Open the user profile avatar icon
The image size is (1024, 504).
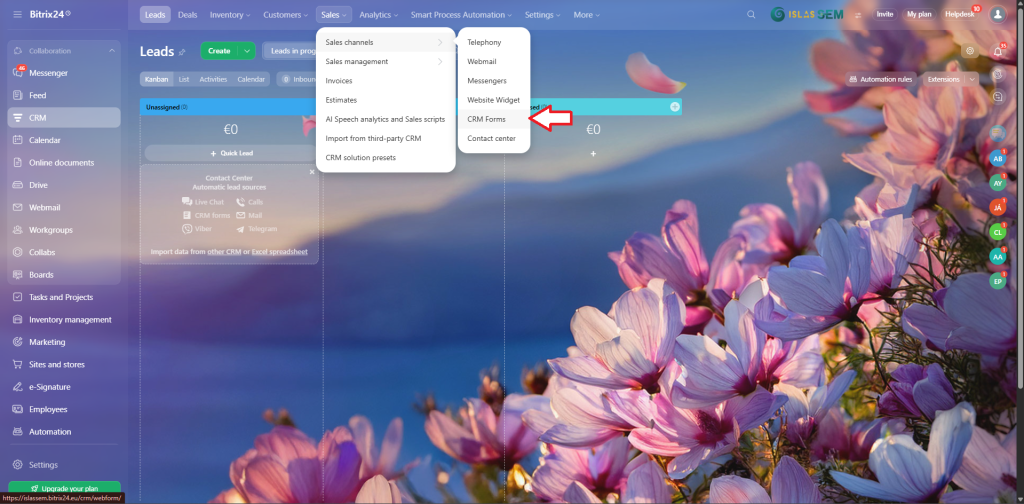click(997, 15)
